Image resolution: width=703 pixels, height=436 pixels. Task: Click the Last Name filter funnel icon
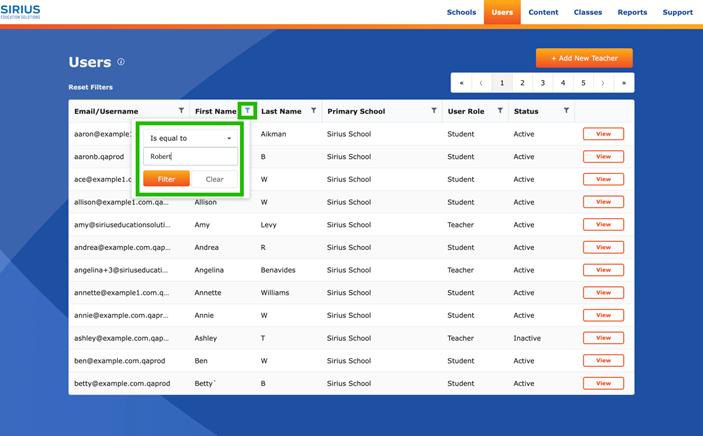tap(314, 111)
